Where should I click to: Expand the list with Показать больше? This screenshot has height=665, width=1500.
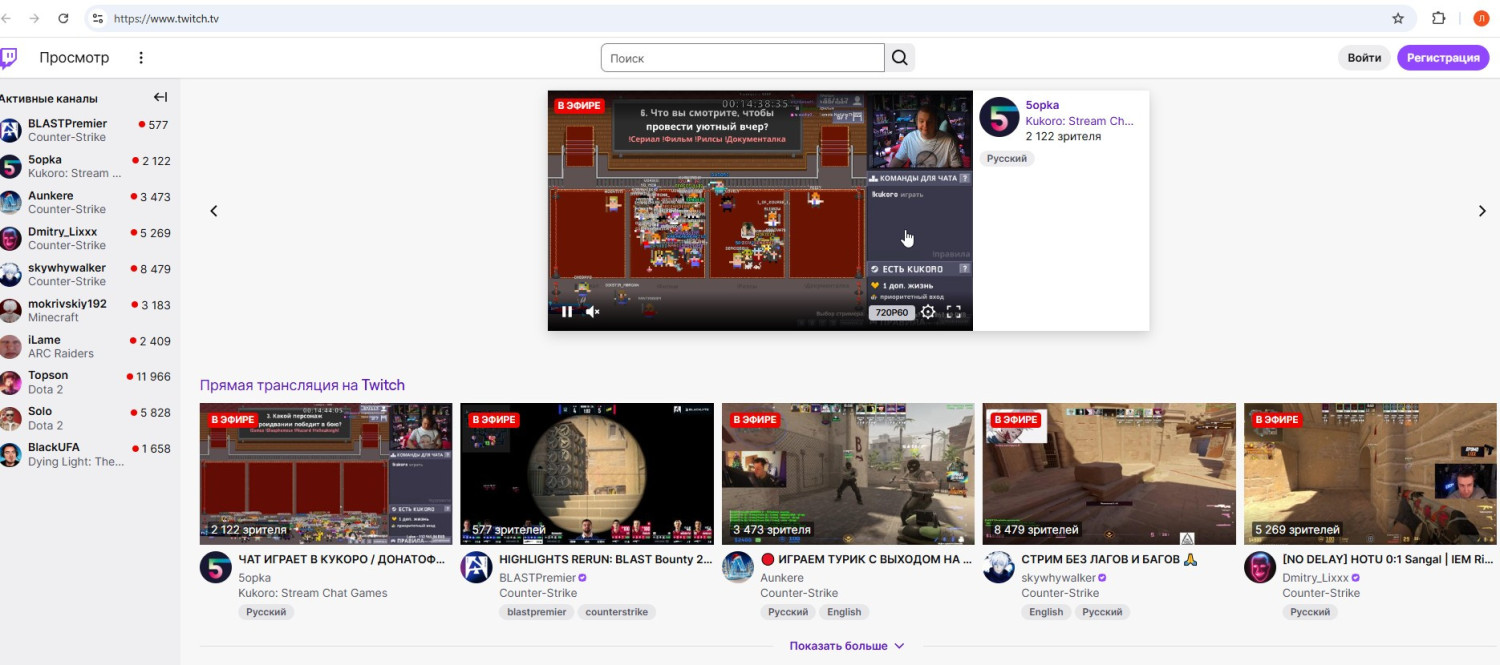[x=846, y=646]
